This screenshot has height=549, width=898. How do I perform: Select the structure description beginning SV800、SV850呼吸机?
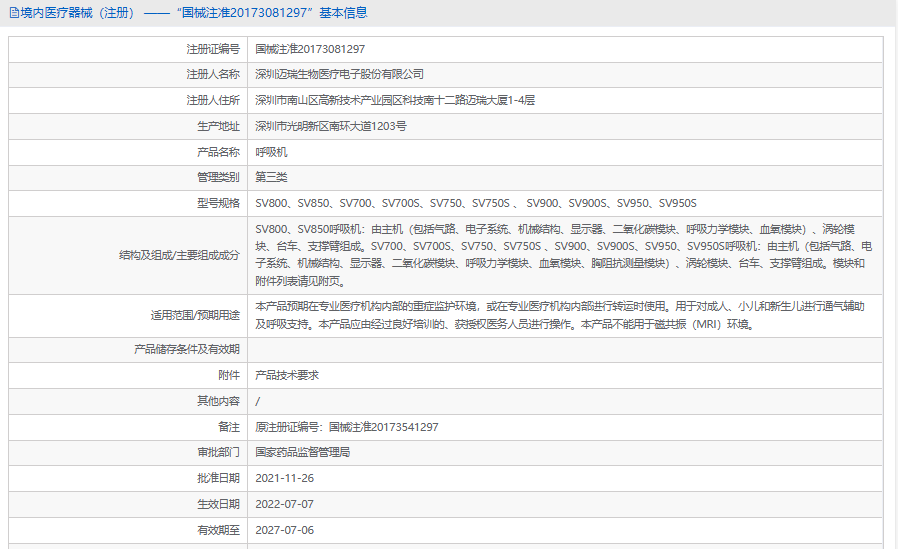coord(564,255)
